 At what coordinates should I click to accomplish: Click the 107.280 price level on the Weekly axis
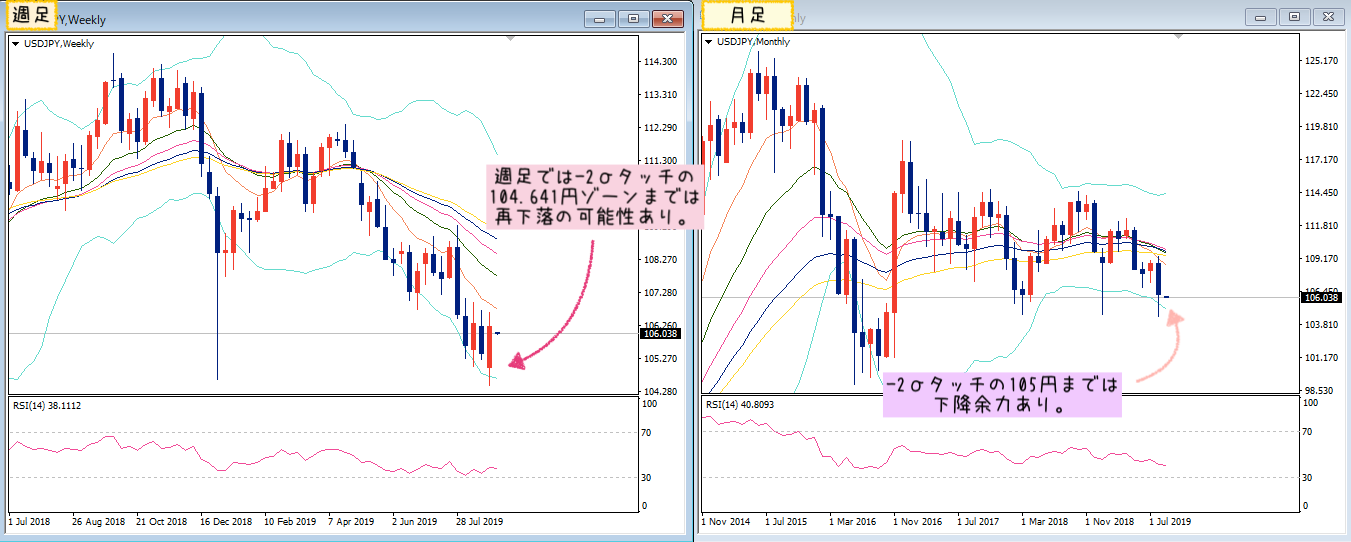(x=663, y=293)
